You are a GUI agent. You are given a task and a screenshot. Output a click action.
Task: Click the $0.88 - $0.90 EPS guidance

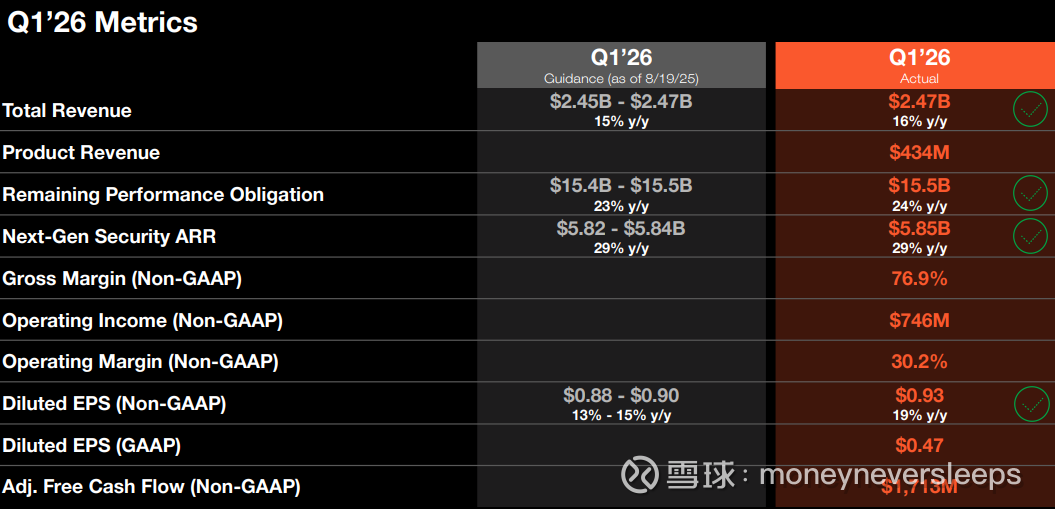point(621,396)
